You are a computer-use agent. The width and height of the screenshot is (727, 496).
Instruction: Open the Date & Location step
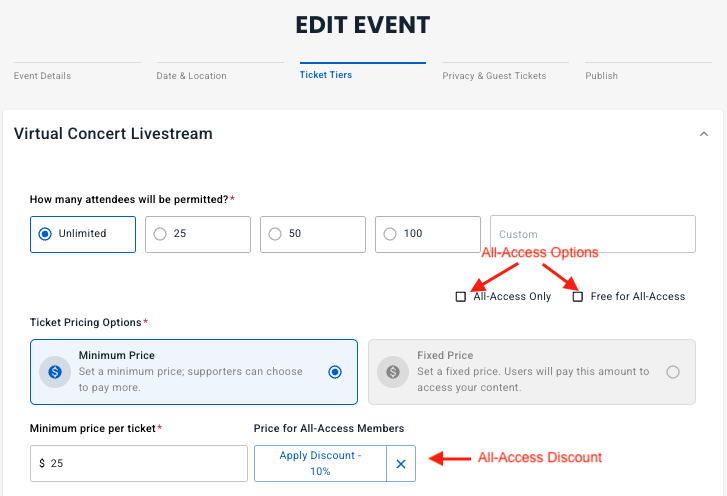point(191,75)
